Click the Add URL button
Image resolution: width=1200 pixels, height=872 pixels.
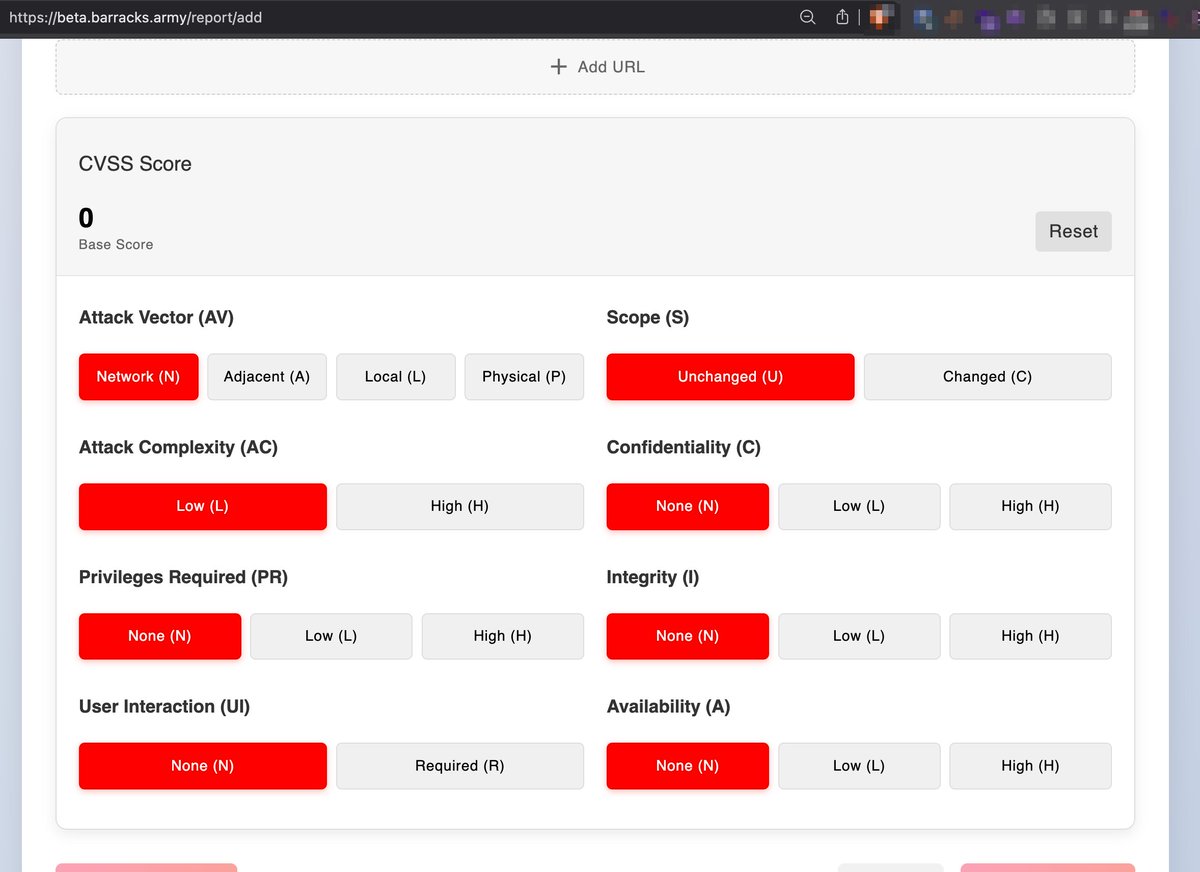click(595, 66)
